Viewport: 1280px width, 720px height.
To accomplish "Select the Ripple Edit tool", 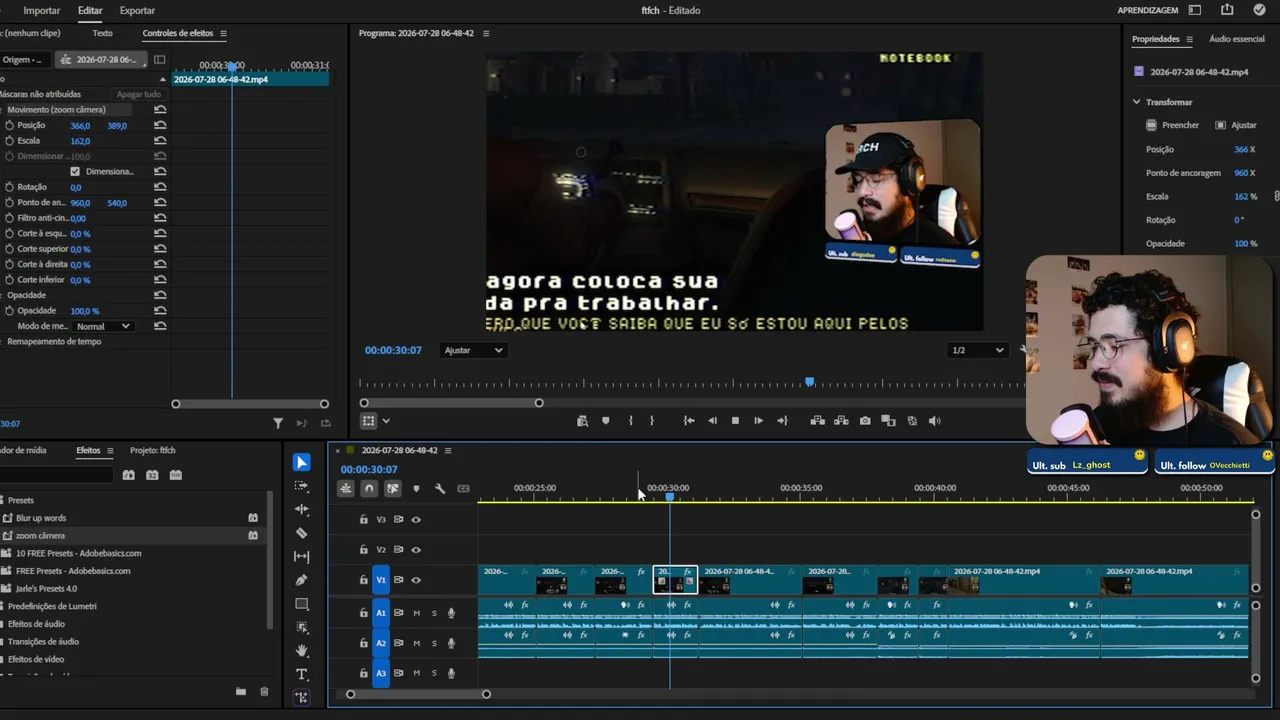I will (x=301, y=510).
